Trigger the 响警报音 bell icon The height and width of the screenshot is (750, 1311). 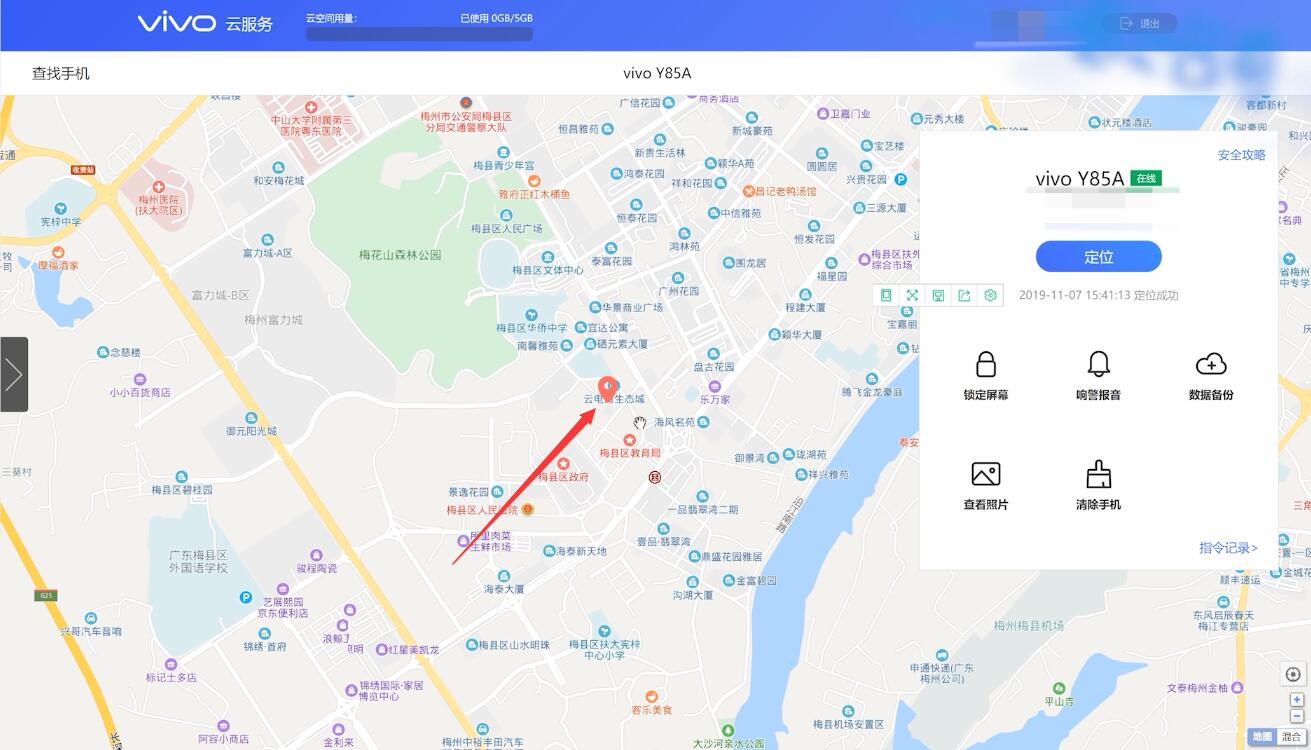pos(1099,363)
